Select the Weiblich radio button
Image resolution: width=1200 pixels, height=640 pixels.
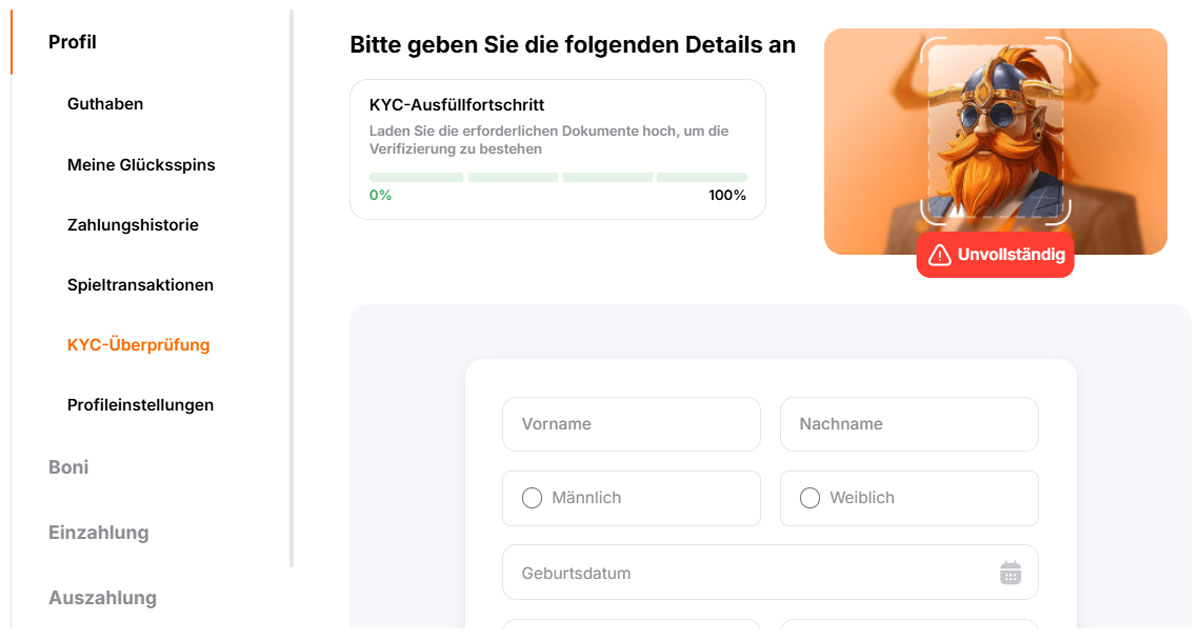click(810, 498)
